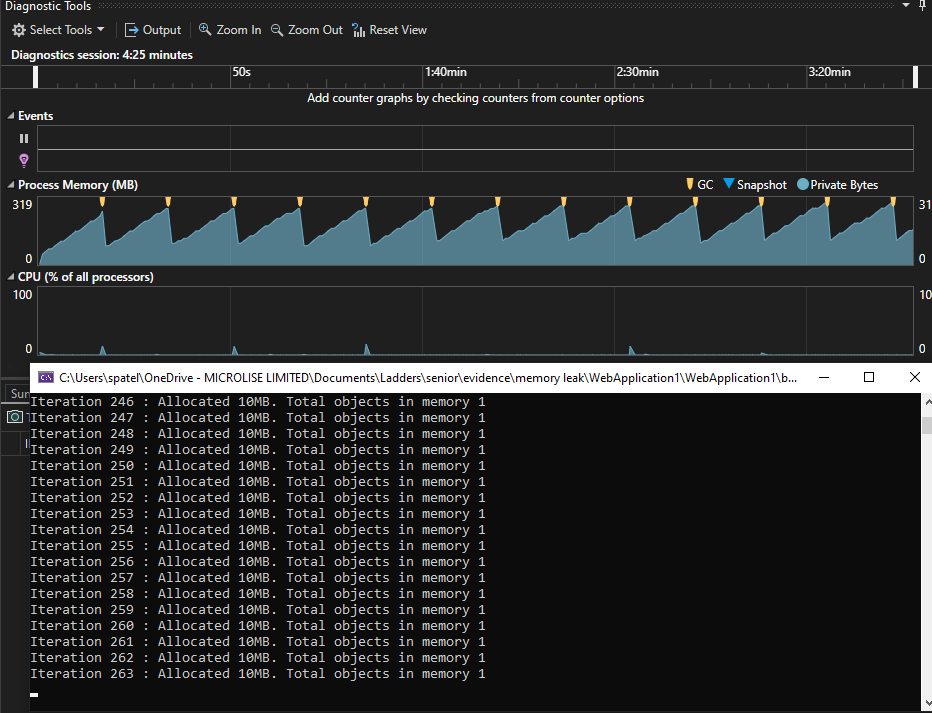This screenshot has height=713, width=932.
Task: Collapse the CPU (% of all processors) graph
Action: [11, 277]
